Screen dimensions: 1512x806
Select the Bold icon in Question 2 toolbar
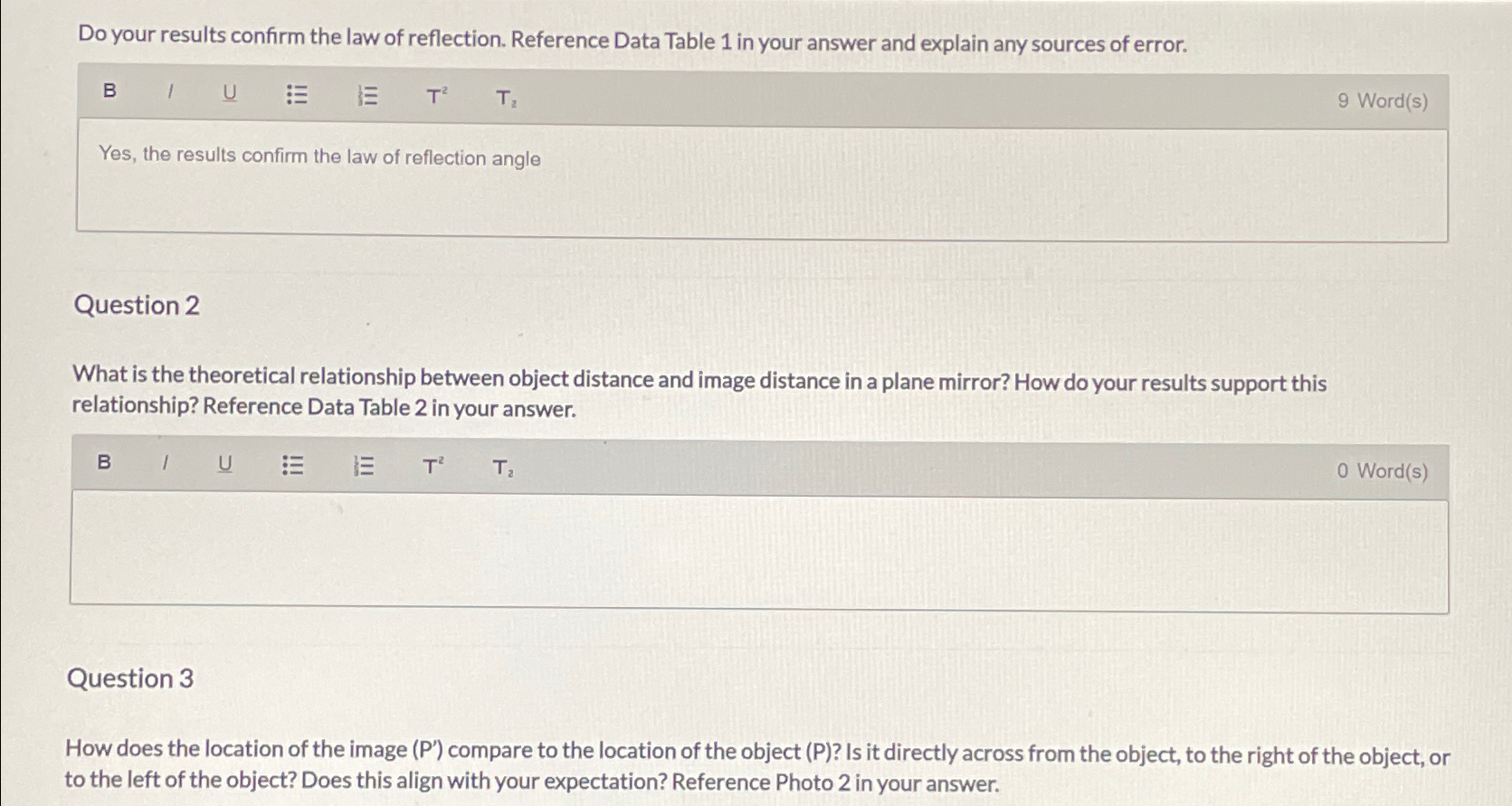(105, 463)
